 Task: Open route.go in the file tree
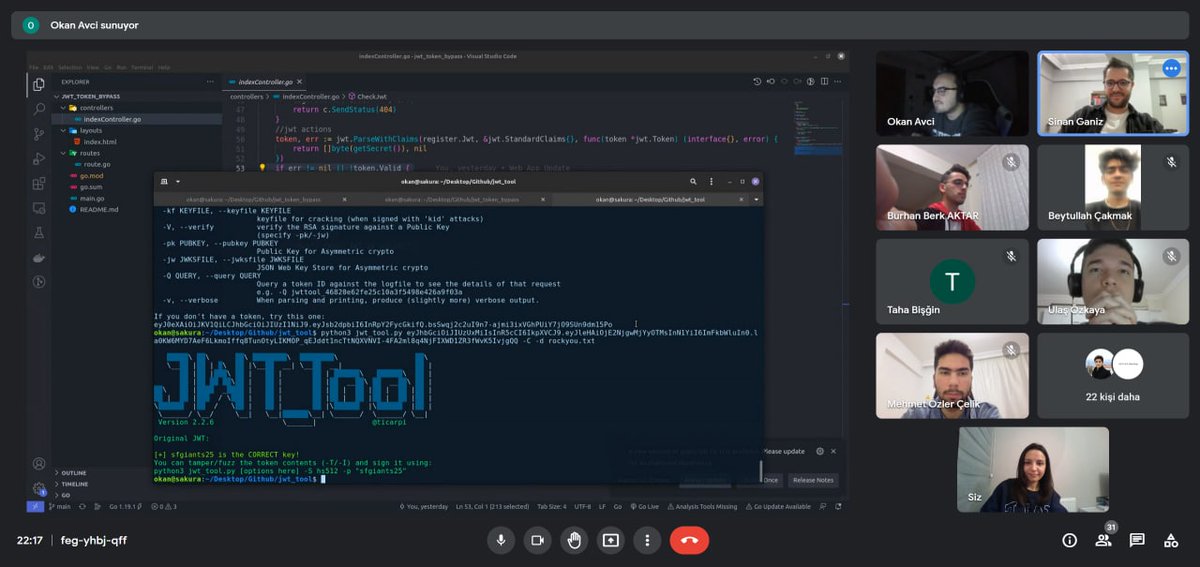click(x=96, y=164)
